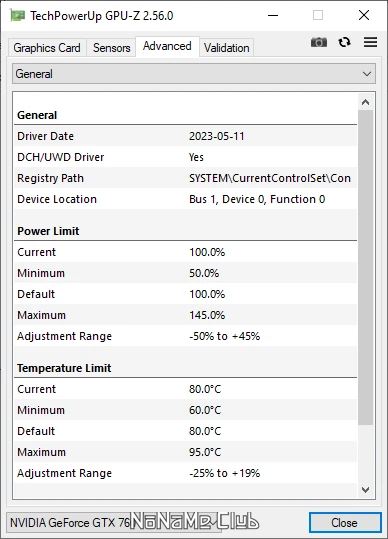This screenshot has height=539, width=388.
Task: Click the chevron arrow of the General combo box
Action: (367, 74)
